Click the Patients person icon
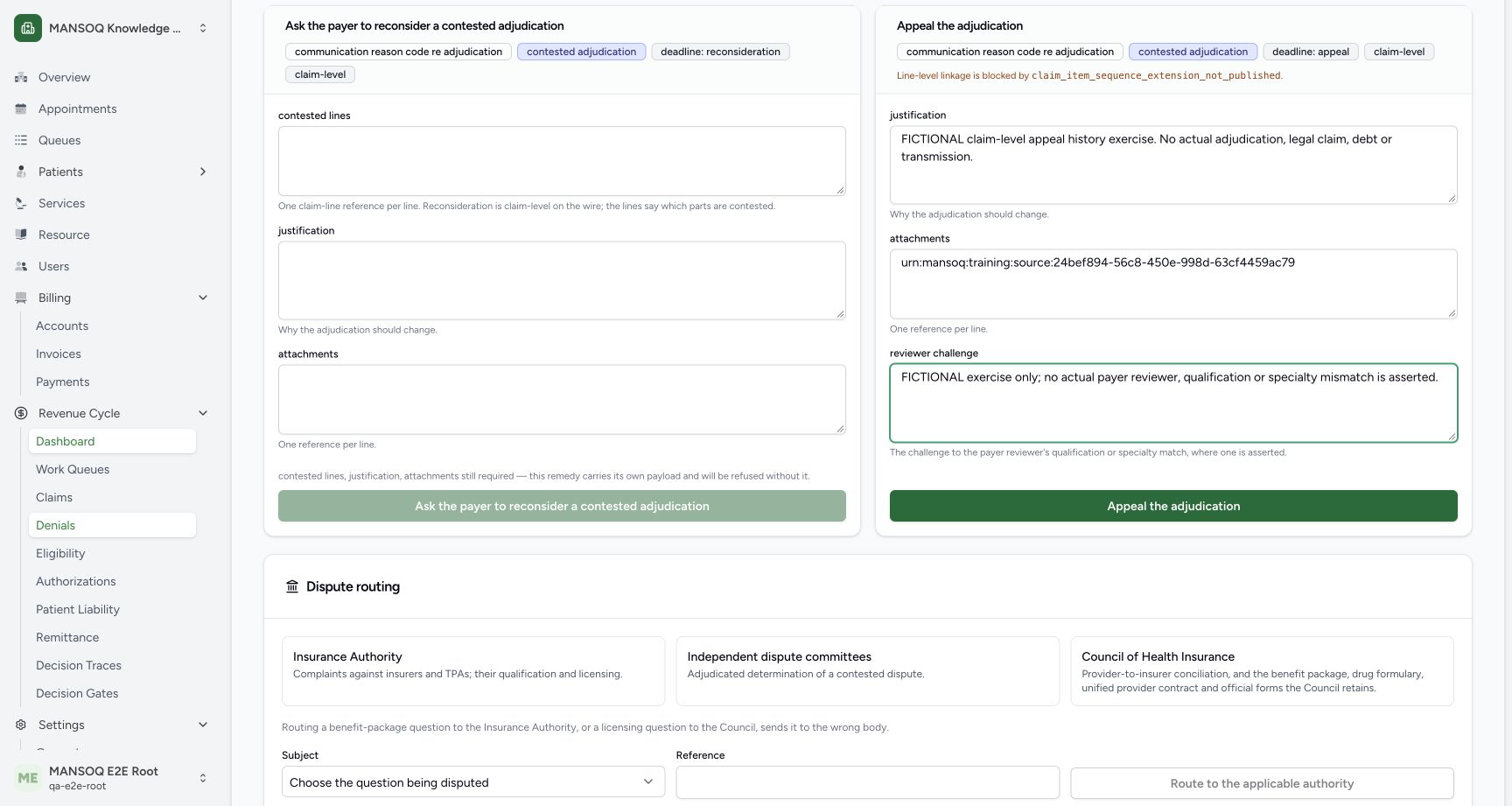This screenshot has width=1512, height=806. coord(21,172)
